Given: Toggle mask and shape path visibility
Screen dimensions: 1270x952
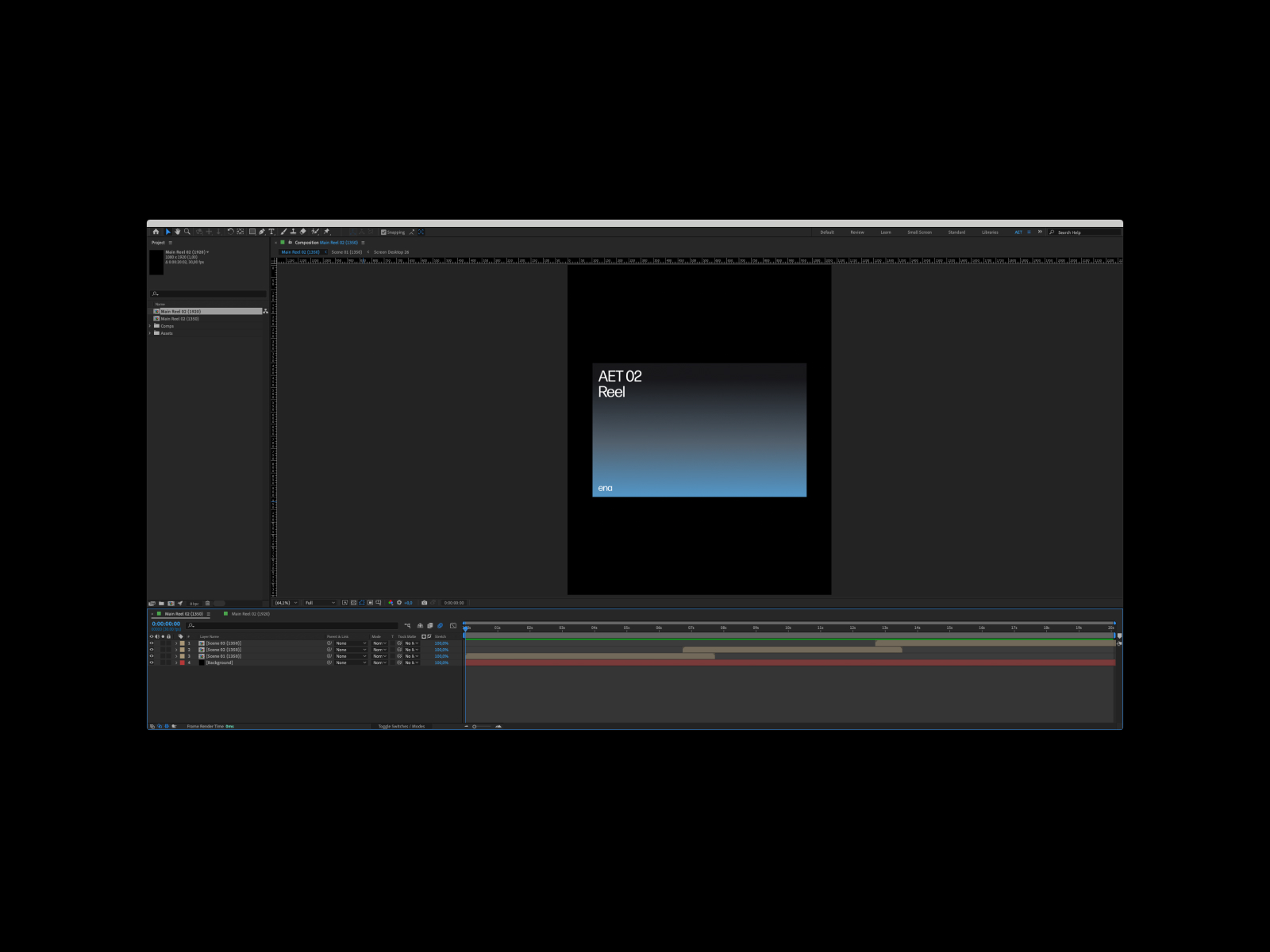Looking at the screenshot, I should point(362,603).
